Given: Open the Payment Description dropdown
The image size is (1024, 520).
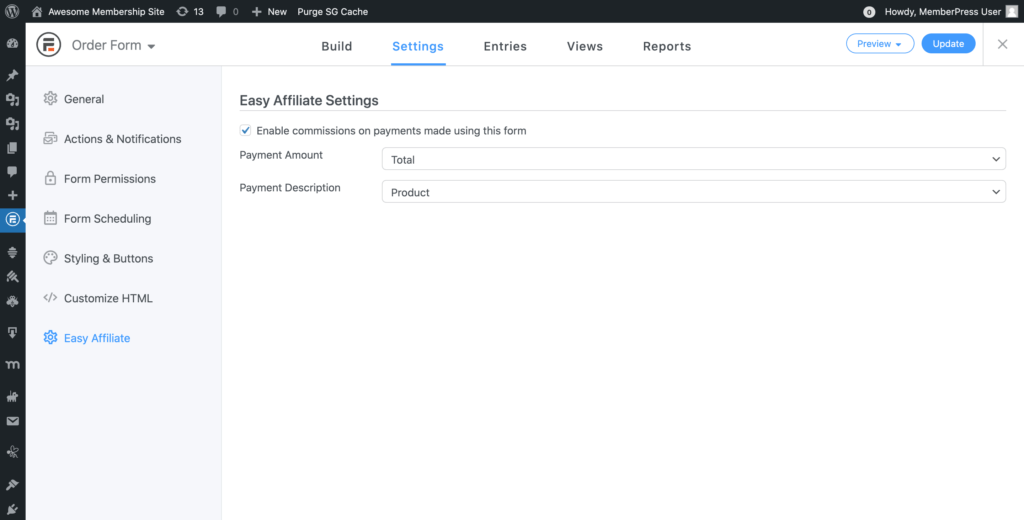Looking at the screenshot, I should pos(693,192).
